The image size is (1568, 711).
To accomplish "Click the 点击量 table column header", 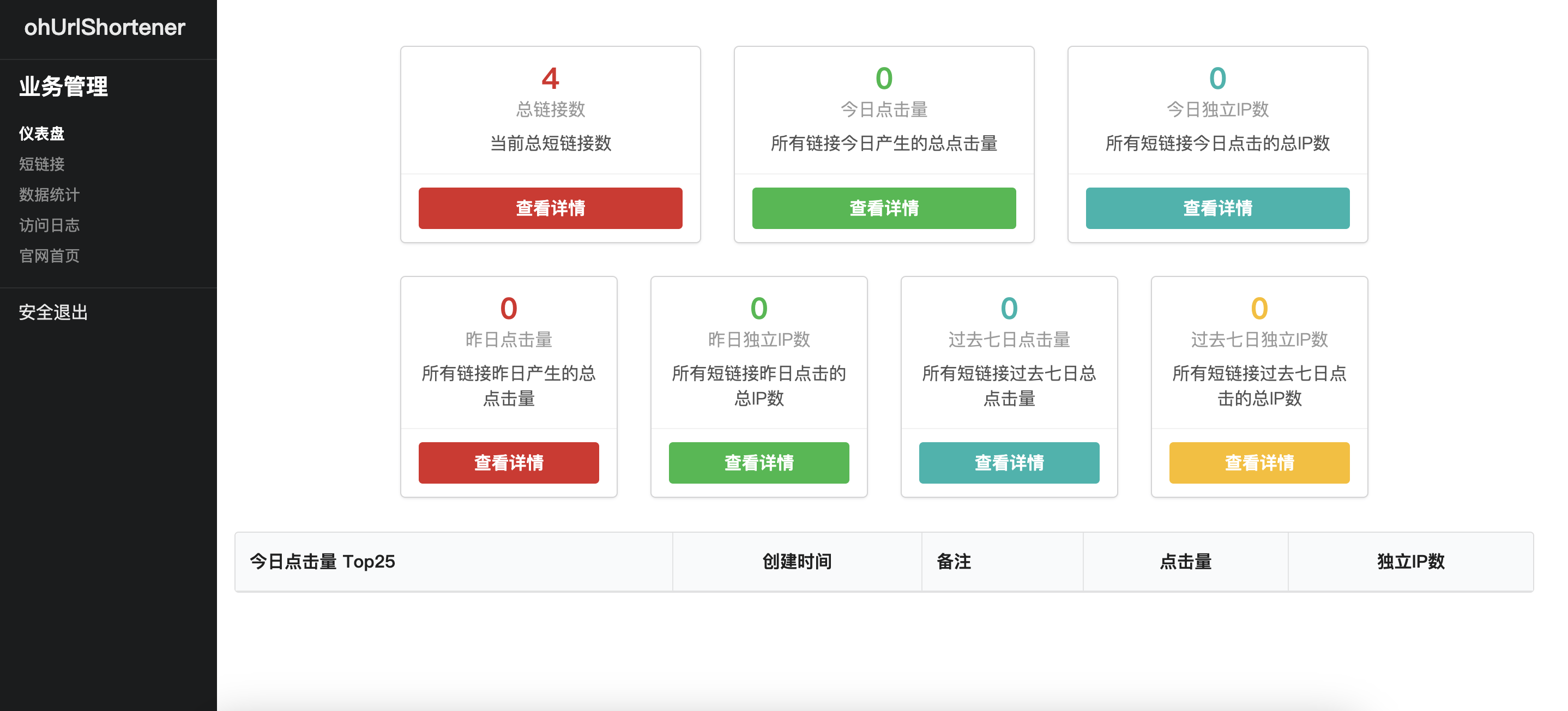I will (x=1185, y=561).
